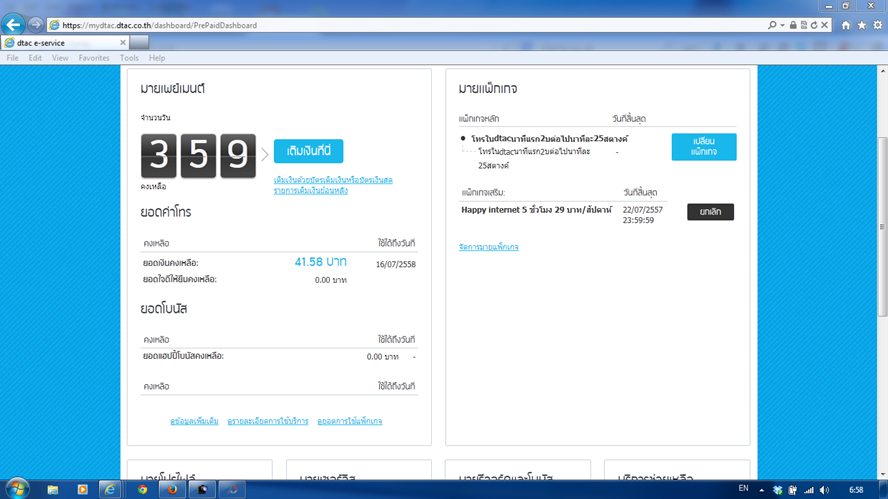The height and width of the screenshot is (499, 888).
Task: Click the taskbar clock 6:58
Action: pos(856,490)
